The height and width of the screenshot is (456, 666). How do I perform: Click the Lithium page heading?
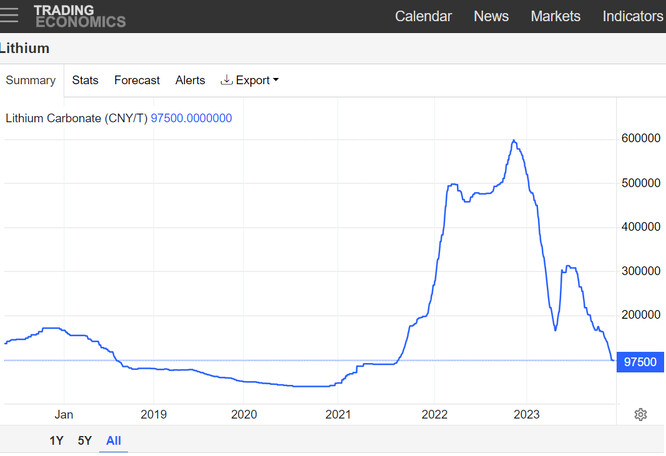pyautogui.click(x=25, y=48)
